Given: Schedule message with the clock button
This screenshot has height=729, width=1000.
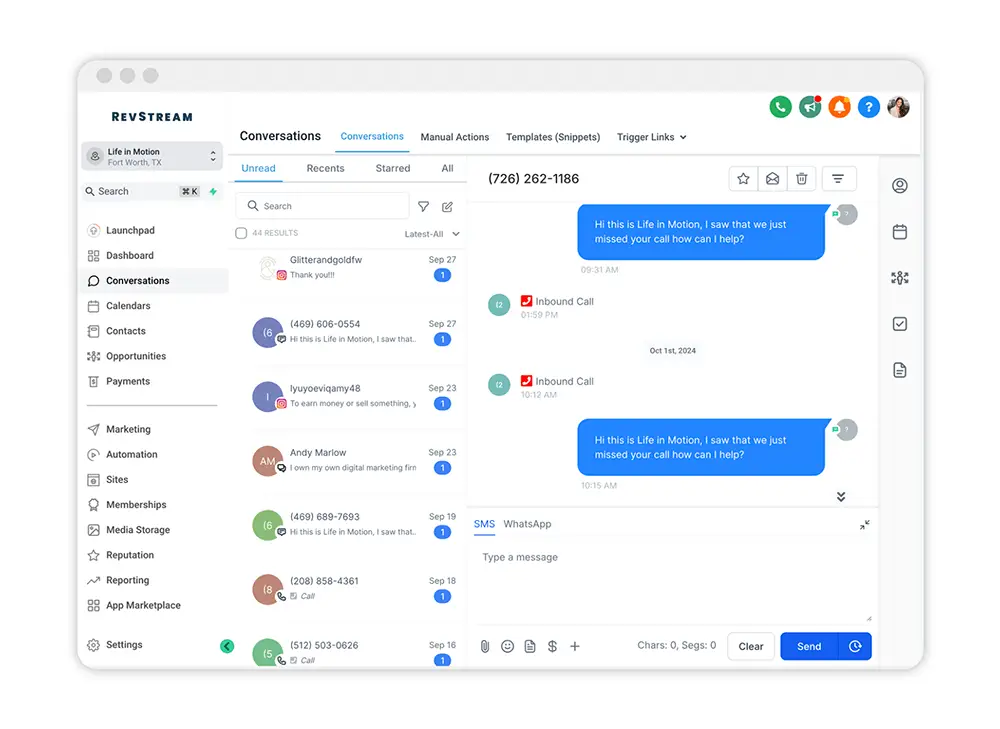Looking at the screenshot, I should (x=855, y=646).
